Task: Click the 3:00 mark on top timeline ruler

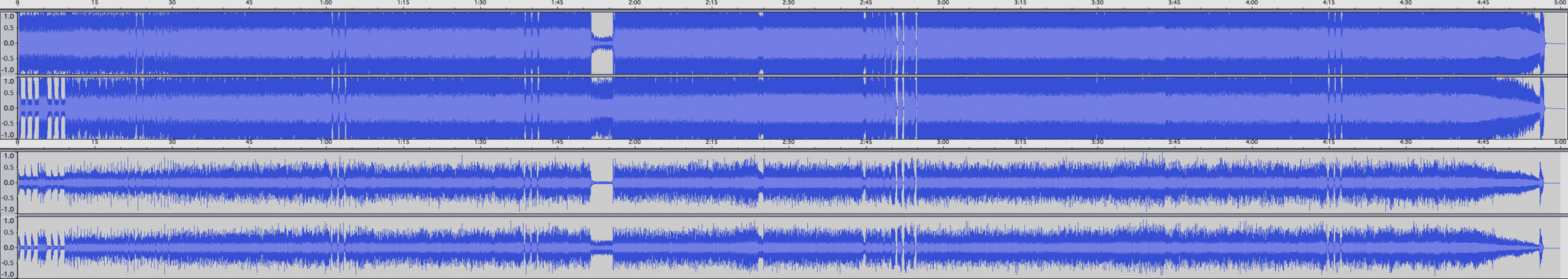Action: click(x=943, y=3)
